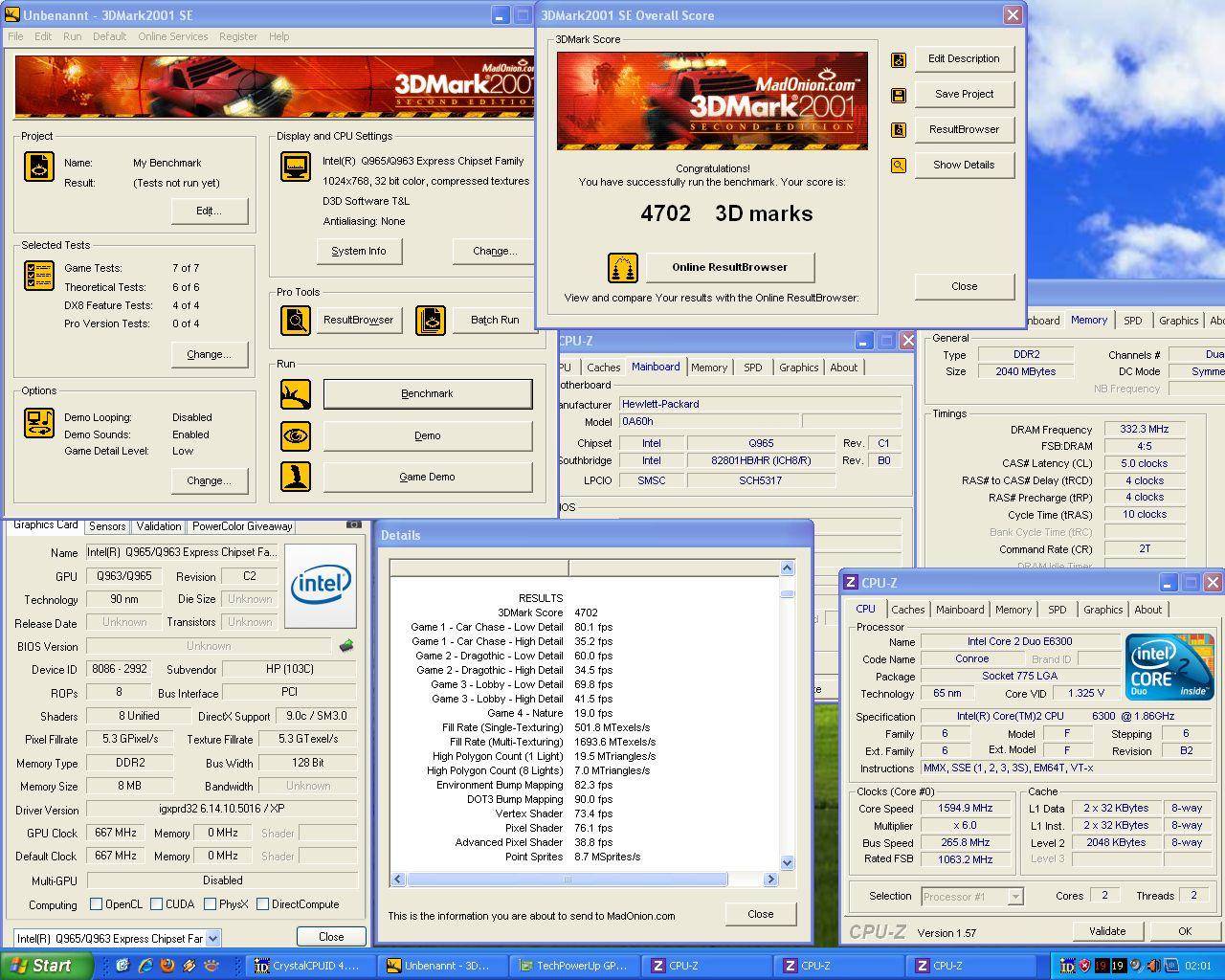Click Edit button under Project
This screenshot has height=980, width=1225.
[209, 211]
